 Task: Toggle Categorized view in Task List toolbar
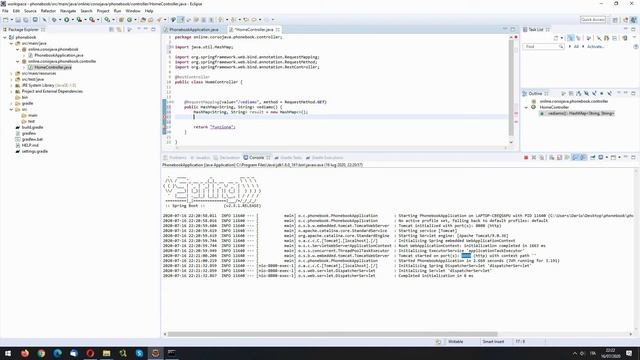click(x=571, y=38)
